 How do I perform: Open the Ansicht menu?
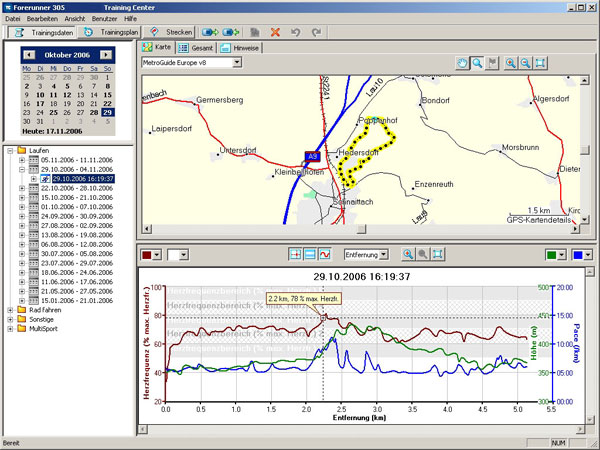pyautogui.click(x=75, y=19)
